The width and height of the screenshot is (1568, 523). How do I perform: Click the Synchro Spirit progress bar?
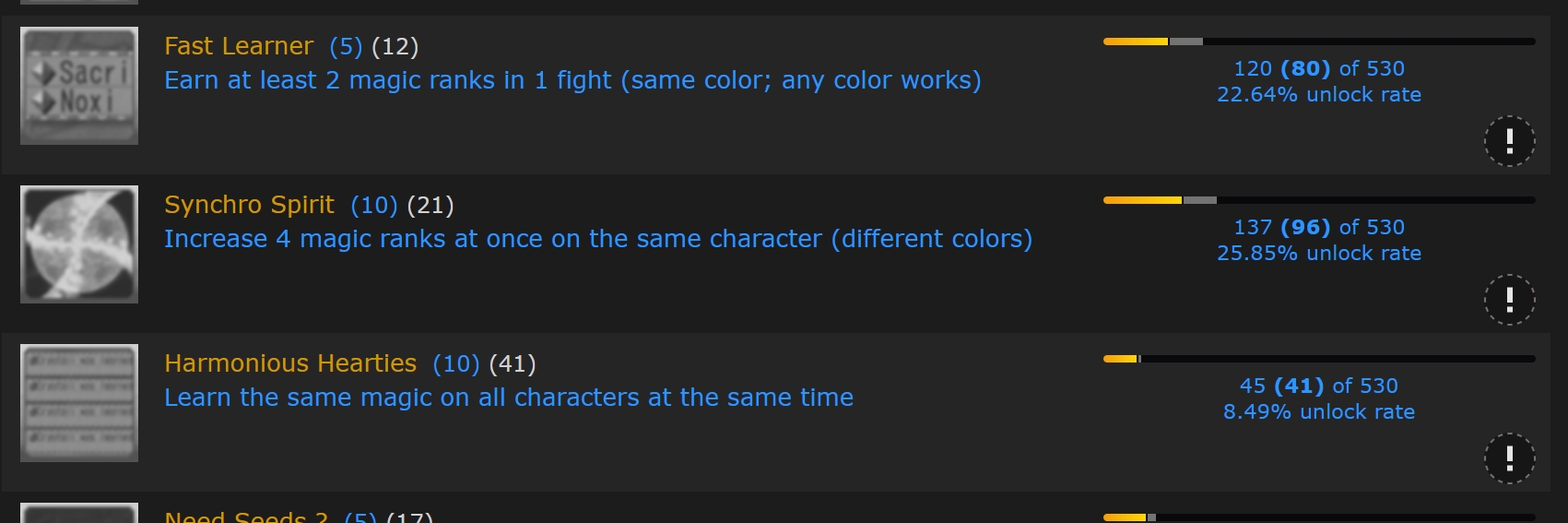tap(1318, 200)
